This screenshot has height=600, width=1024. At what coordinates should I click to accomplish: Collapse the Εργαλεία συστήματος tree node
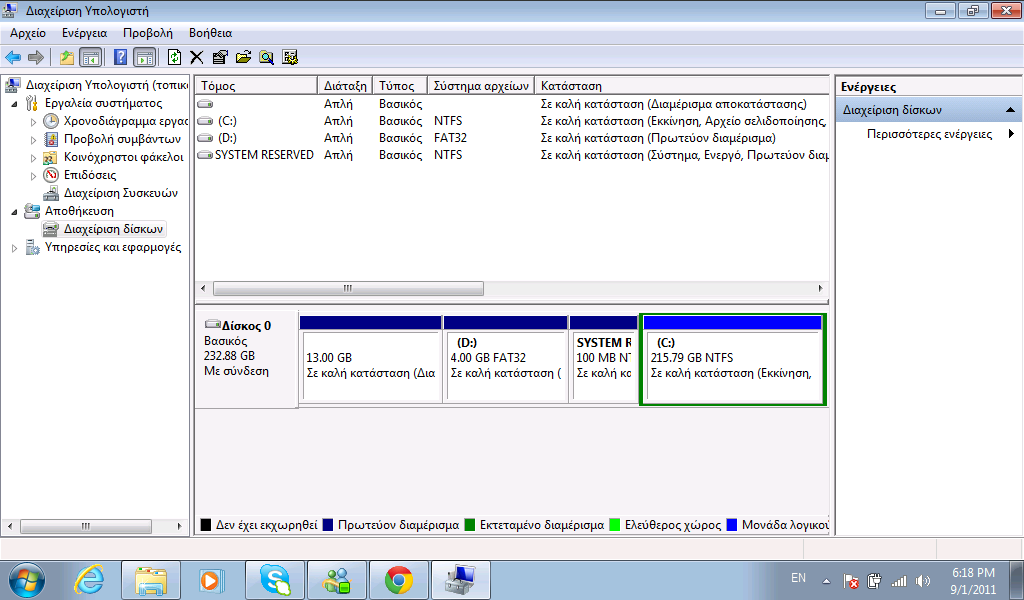[14, 103]
